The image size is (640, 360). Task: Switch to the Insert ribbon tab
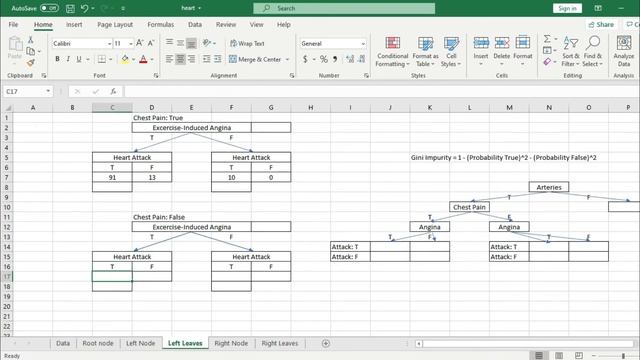[x=74, y=24]
